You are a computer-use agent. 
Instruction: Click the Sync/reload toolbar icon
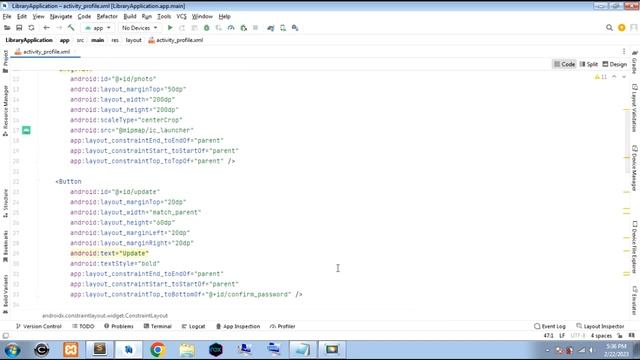pyautogui.click(x=31, y=28)
